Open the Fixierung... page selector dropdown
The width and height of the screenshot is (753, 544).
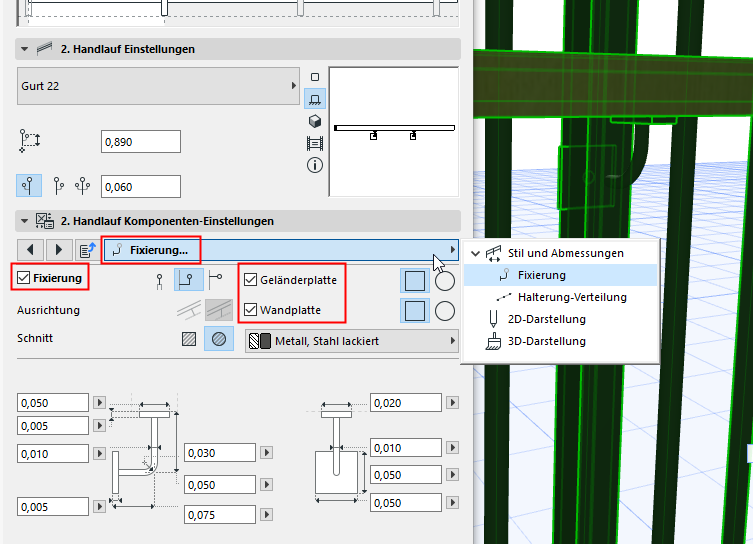click(281, 250)
